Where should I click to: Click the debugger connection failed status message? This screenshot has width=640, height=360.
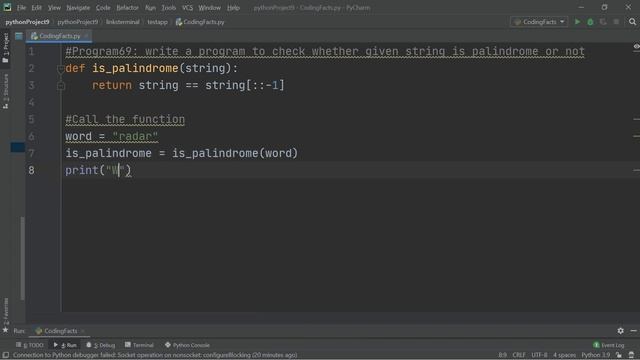(155, 355)
